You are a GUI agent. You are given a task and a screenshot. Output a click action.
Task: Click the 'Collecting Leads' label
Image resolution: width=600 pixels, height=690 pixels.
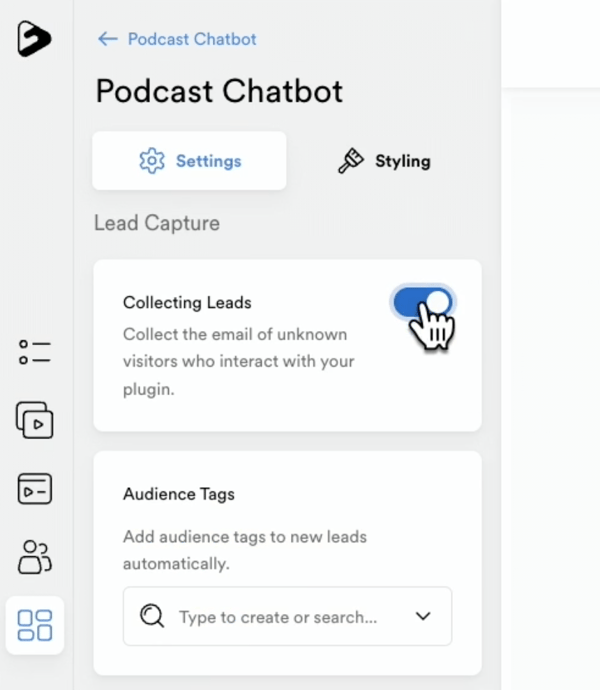tap(187, 303)
